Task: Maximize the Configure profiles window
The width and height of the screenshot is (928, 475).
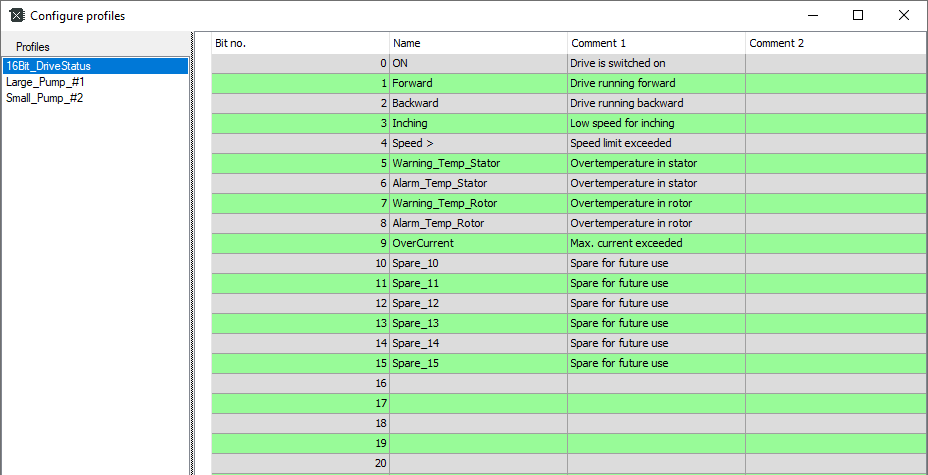Action: (x=858, y=15)
